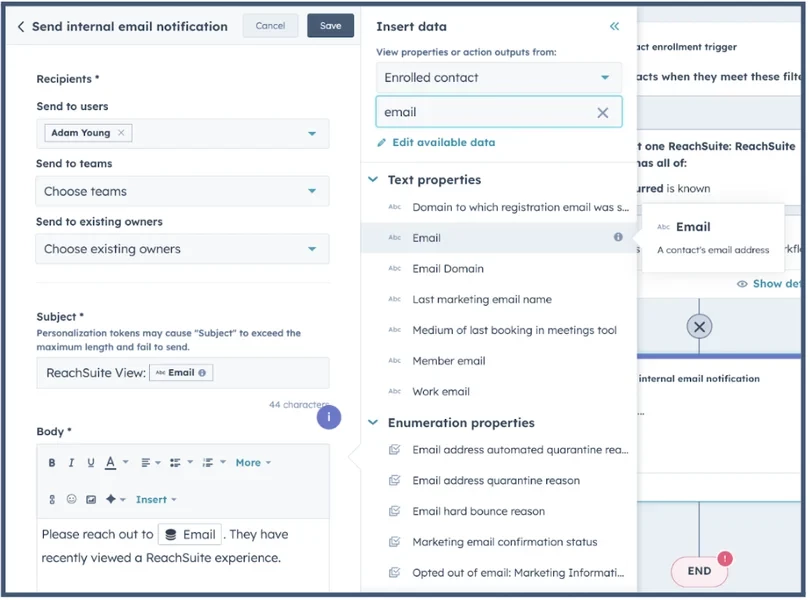This screenshot has height=600, width=810.
Task: Apply italic formatting in the body toolbar
Action: coord(71,463)
